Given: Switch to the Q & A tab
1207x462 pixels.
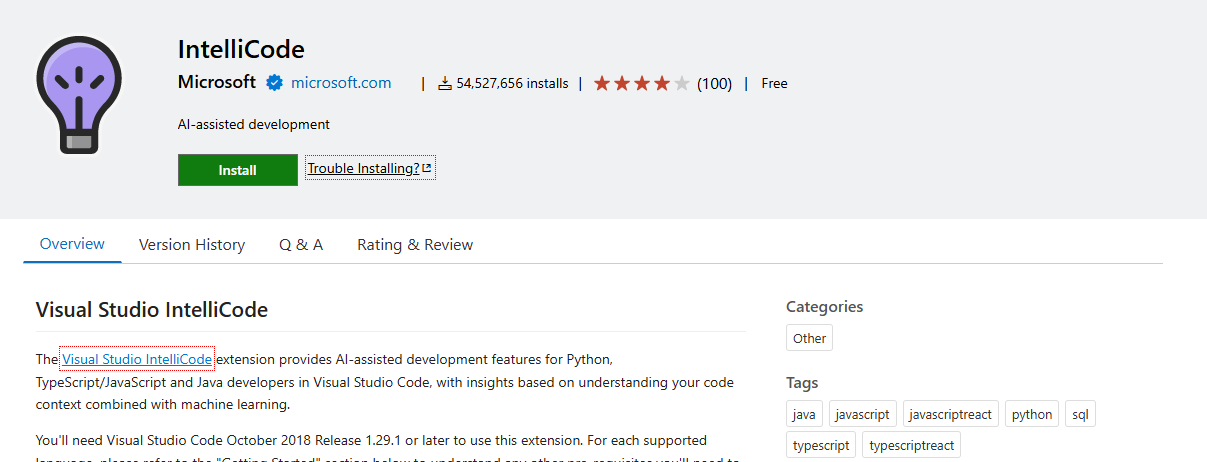Looking at the screenshot, I should [x=301, y=245].
